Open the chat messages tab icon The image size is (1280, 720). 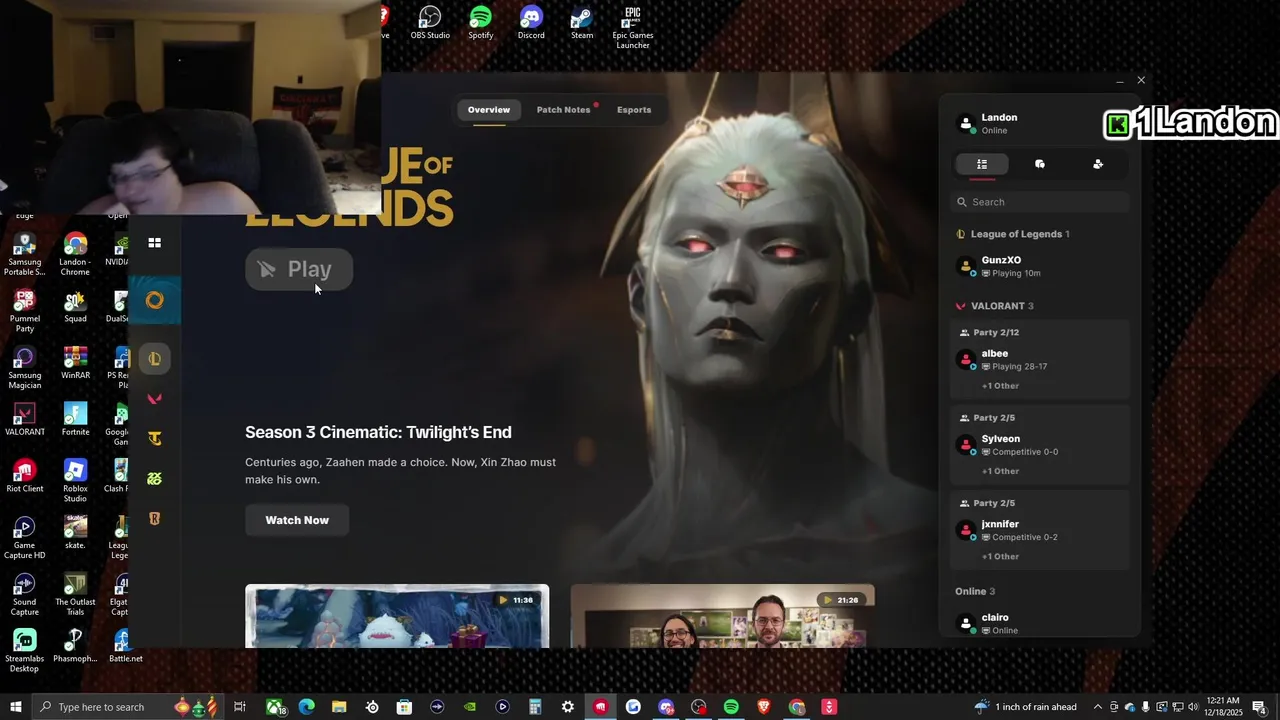pos(1040,164)
